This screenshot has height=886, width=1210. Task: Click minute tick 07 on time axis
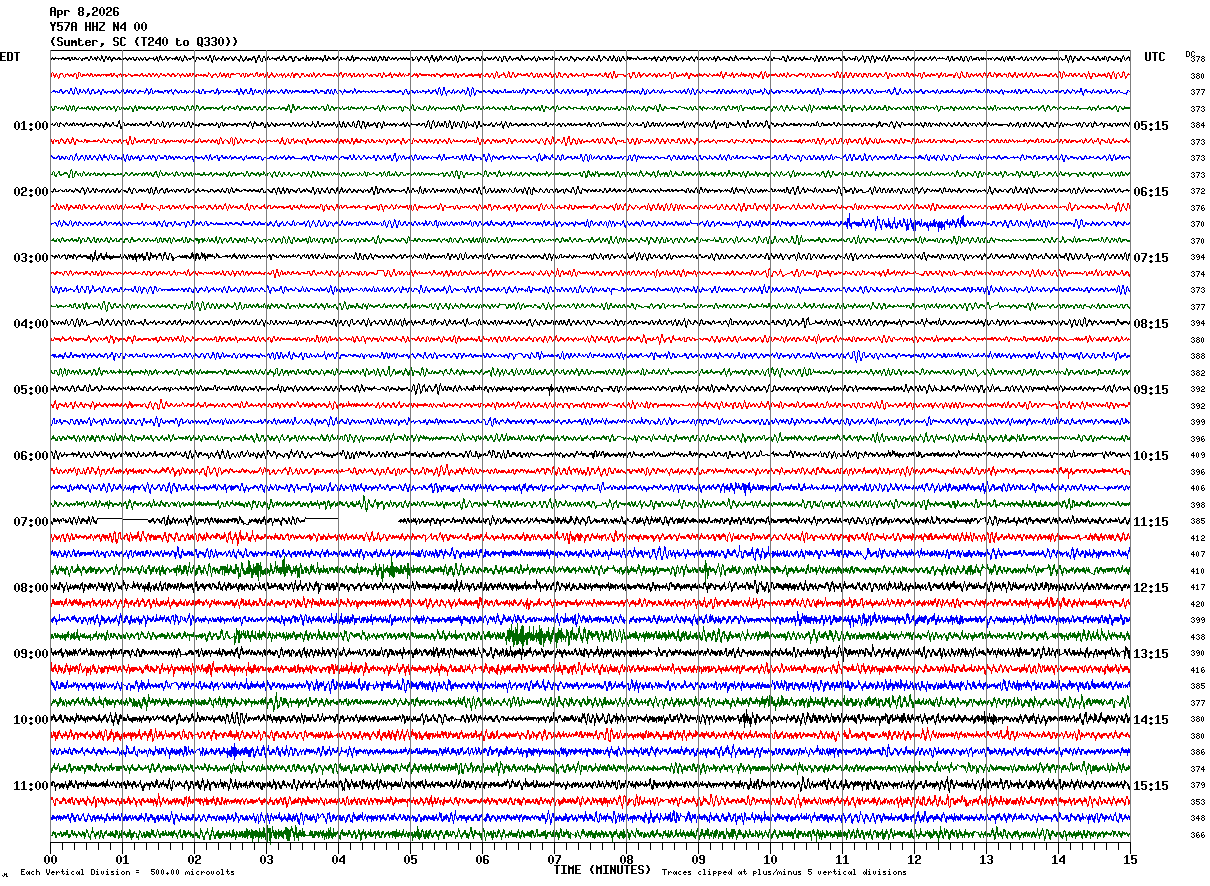pyautogui.click(x=554, y=859)
